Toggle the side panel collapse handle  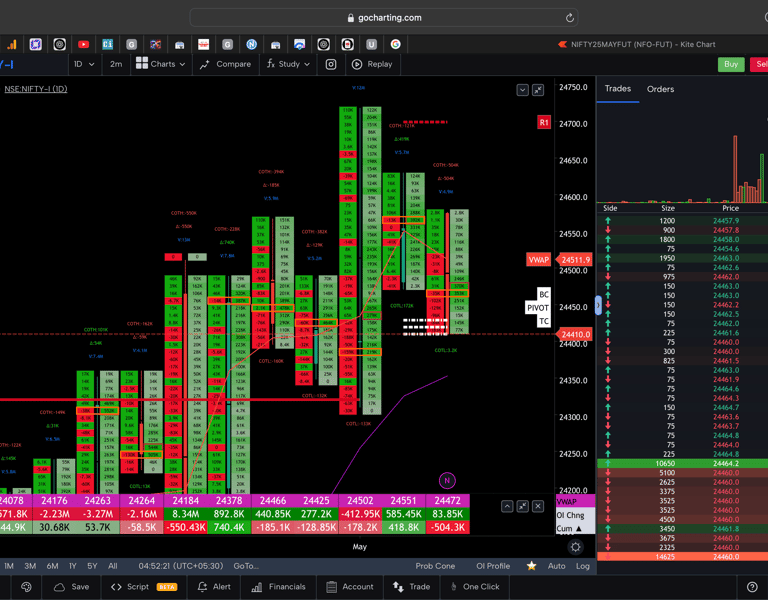(598, 305)
